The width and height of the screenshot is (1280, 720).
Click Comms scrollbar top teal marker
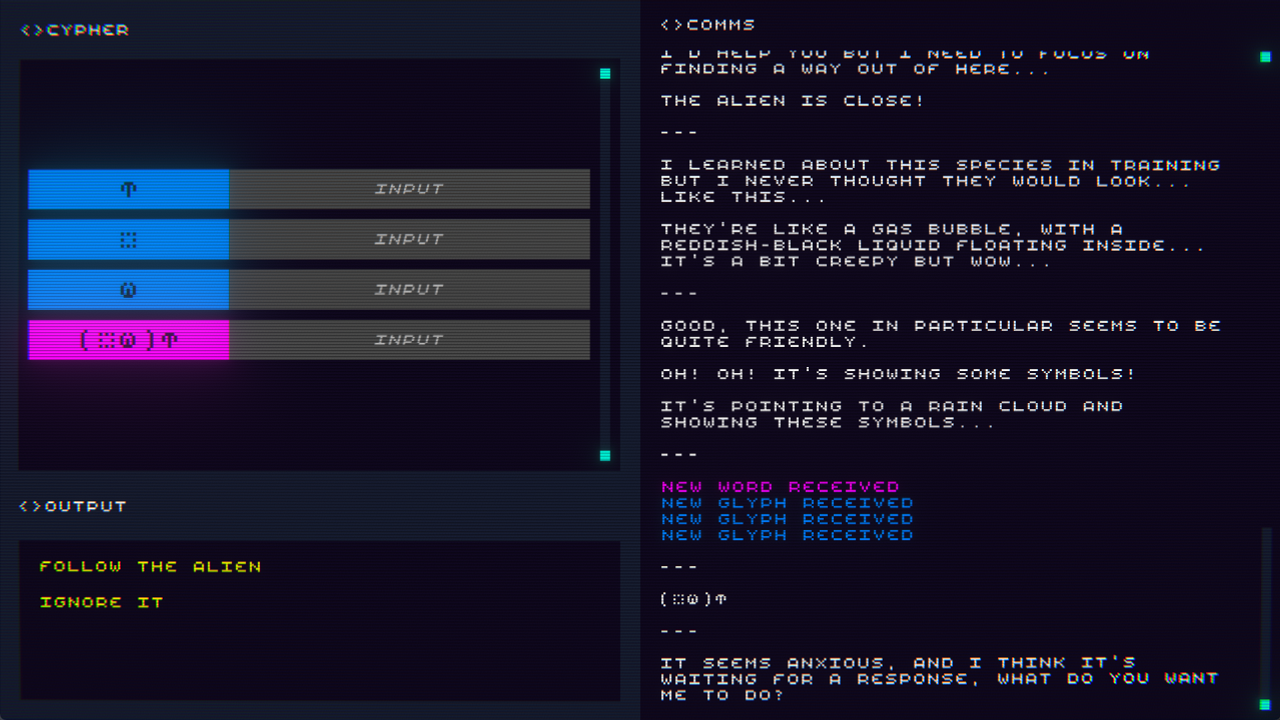pyautogui.click(x=1265, y=57)
